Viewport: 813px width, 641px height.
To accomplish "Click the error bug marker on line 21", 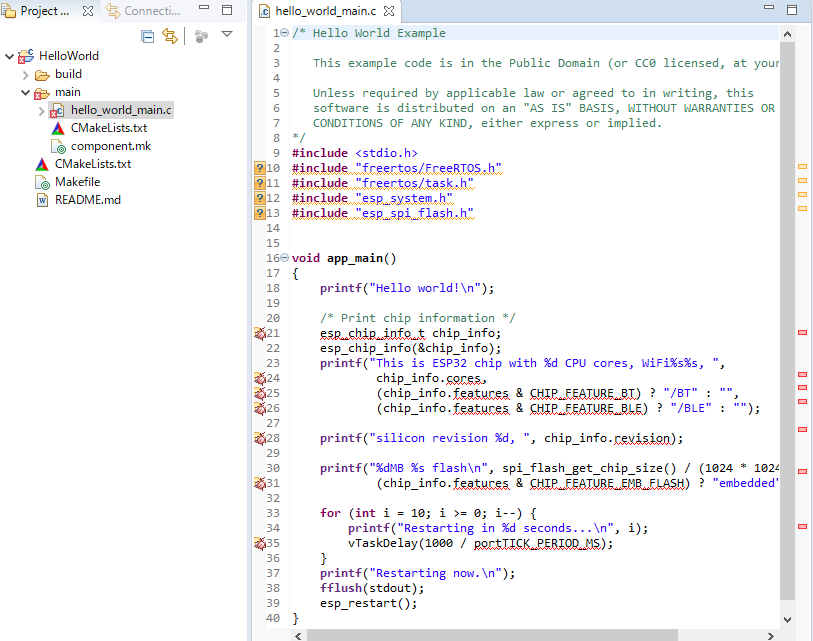I will click(x=260, y=333).
